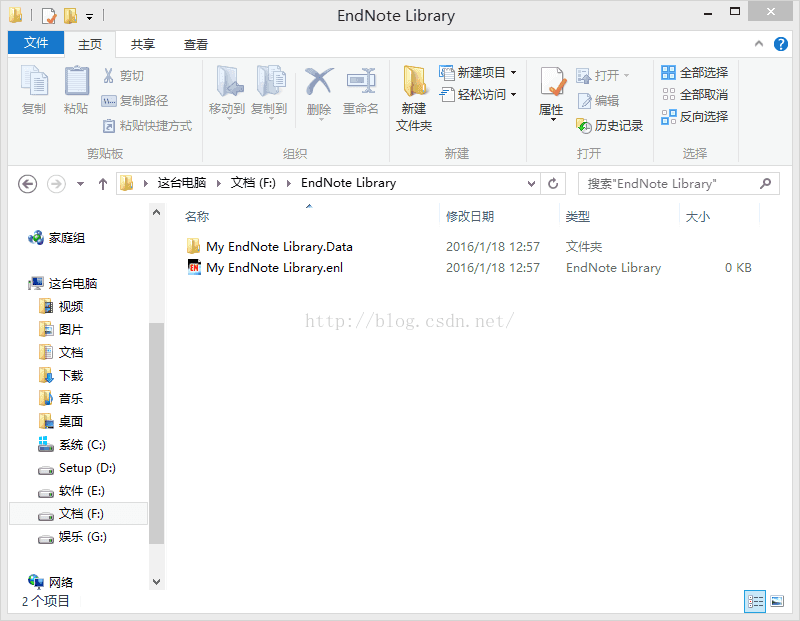This screenshot has height=621, width=800.
Task: Expand the Open (打开) dropdown arrow
Action: (627, 76)
